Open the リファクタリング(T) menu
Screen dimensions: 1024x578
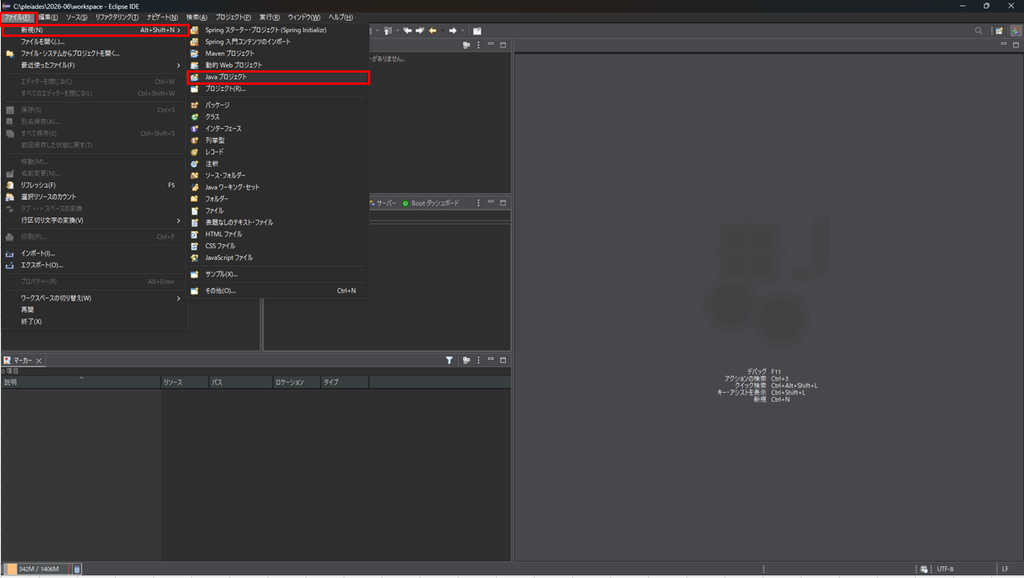click(117, 18)
